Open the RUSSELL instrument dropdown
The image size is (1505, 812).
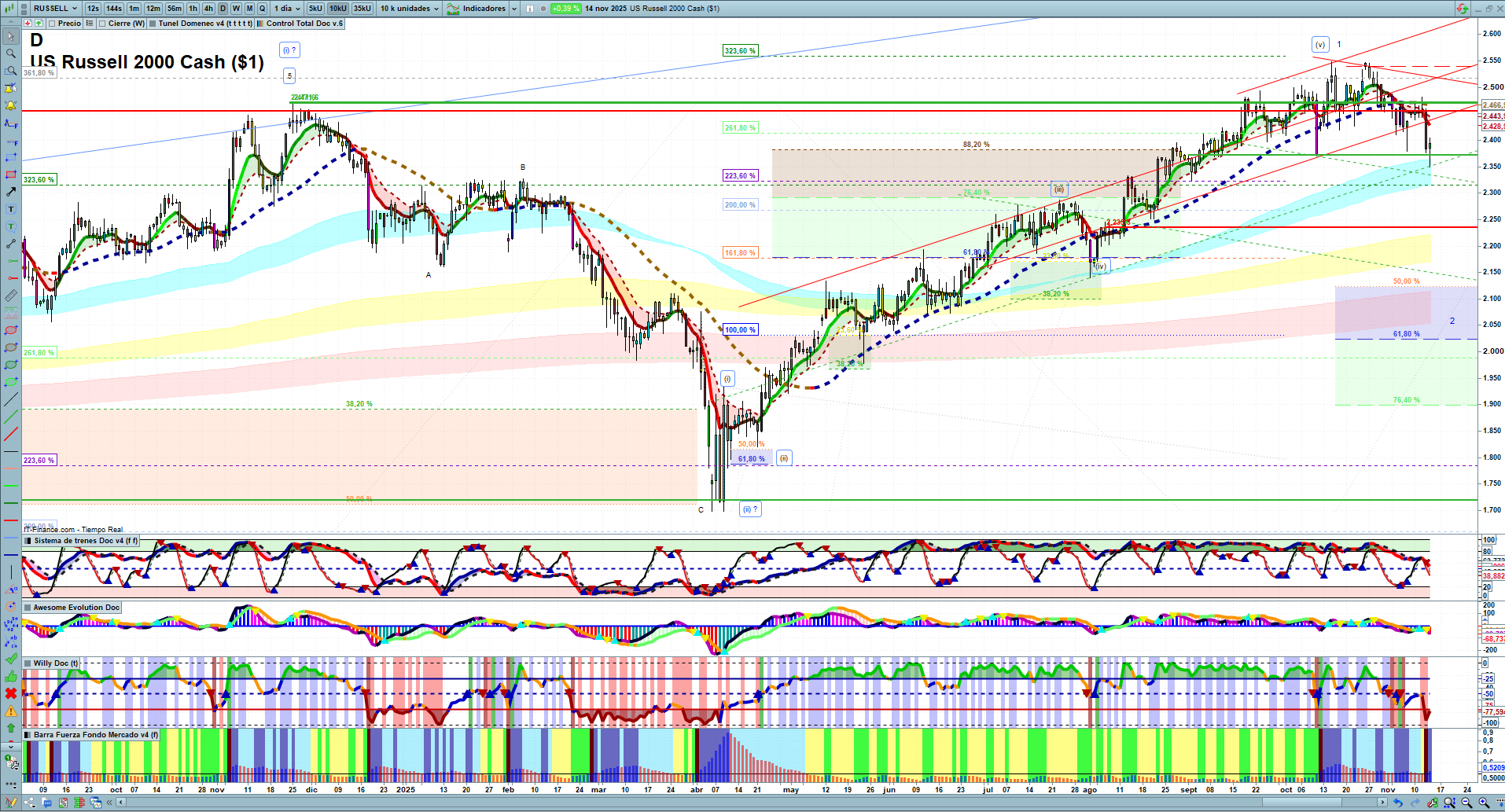tap(55, 9)
